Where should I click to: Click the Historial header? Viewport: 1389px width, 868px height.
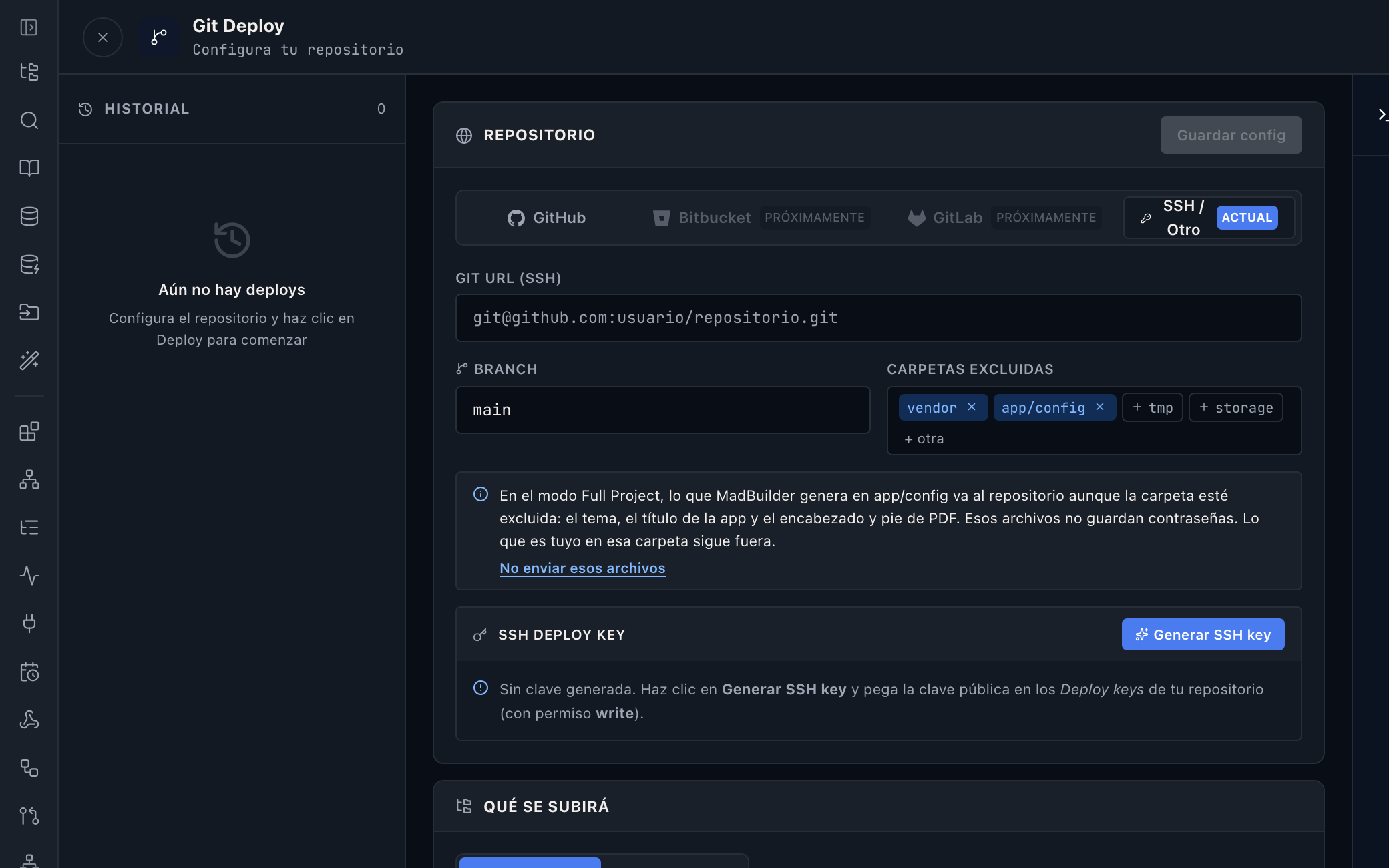click(232, 109)
